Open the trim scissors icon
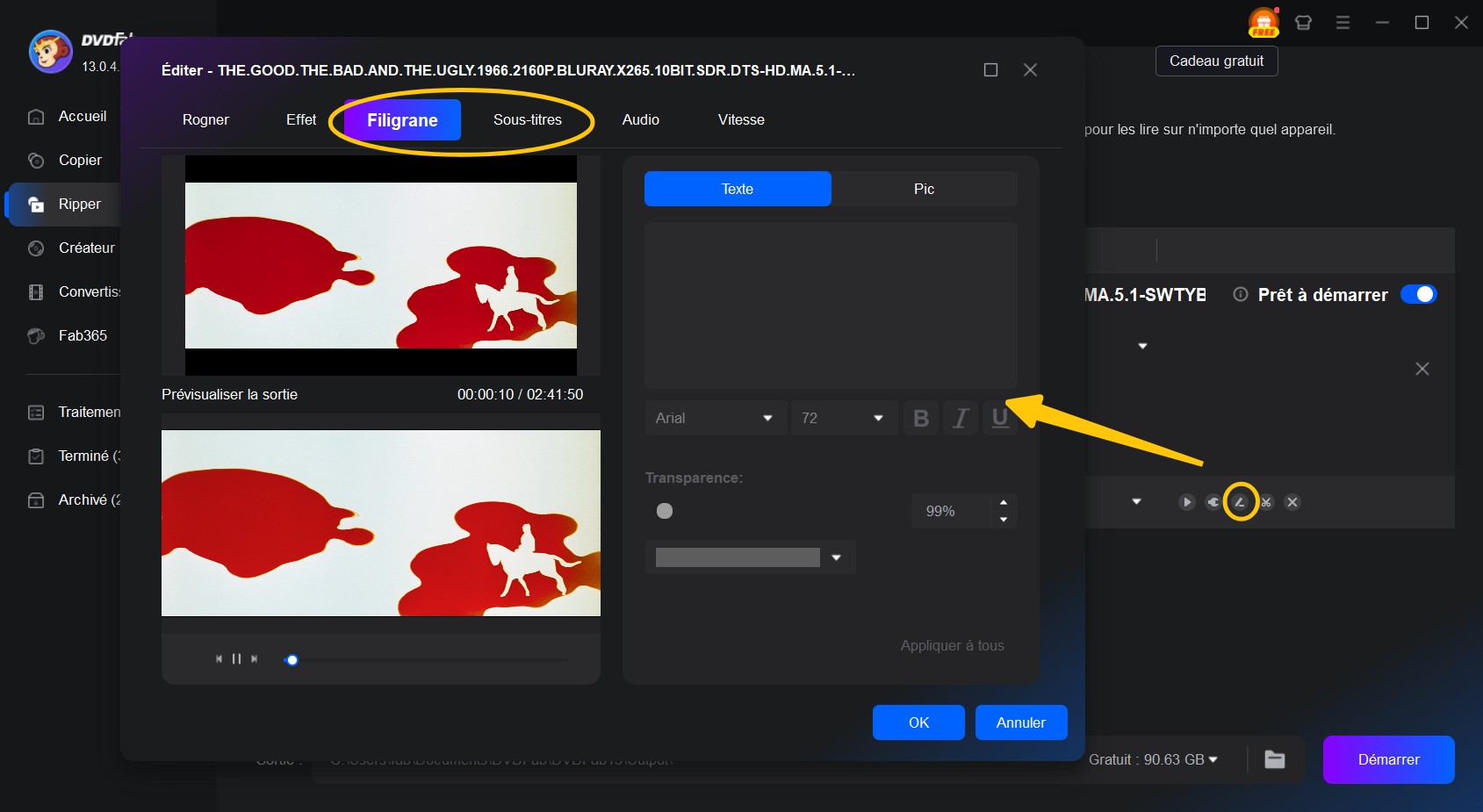Screen dimensions: 1483x812 (1266, 502)
